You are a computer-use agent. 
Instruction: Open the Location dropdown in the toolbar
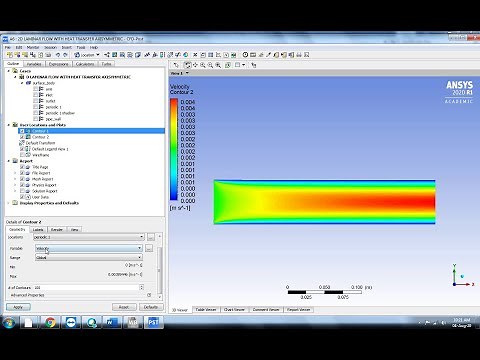pyautogui.click(x=87, y=55)
